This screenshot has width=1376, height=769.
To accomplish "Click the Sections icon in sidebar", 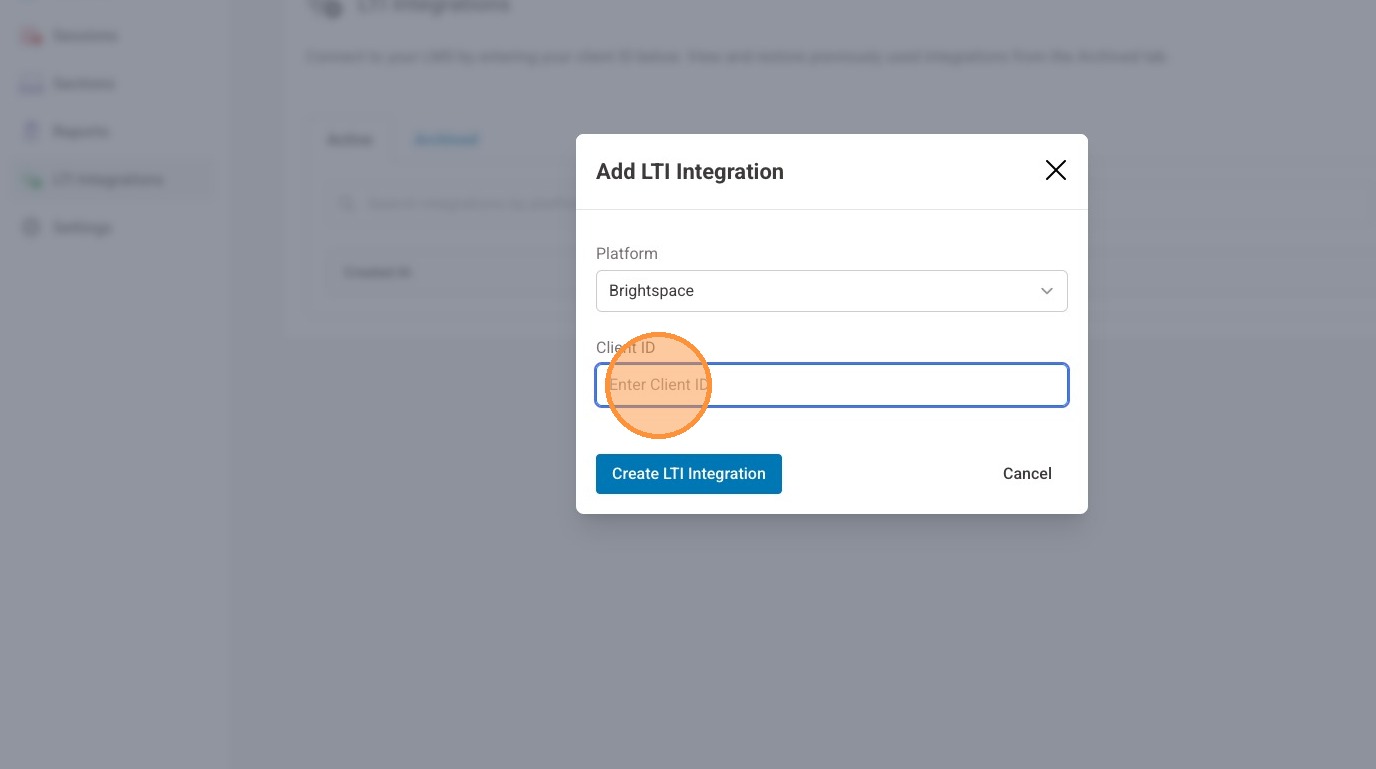I will 32,85.
